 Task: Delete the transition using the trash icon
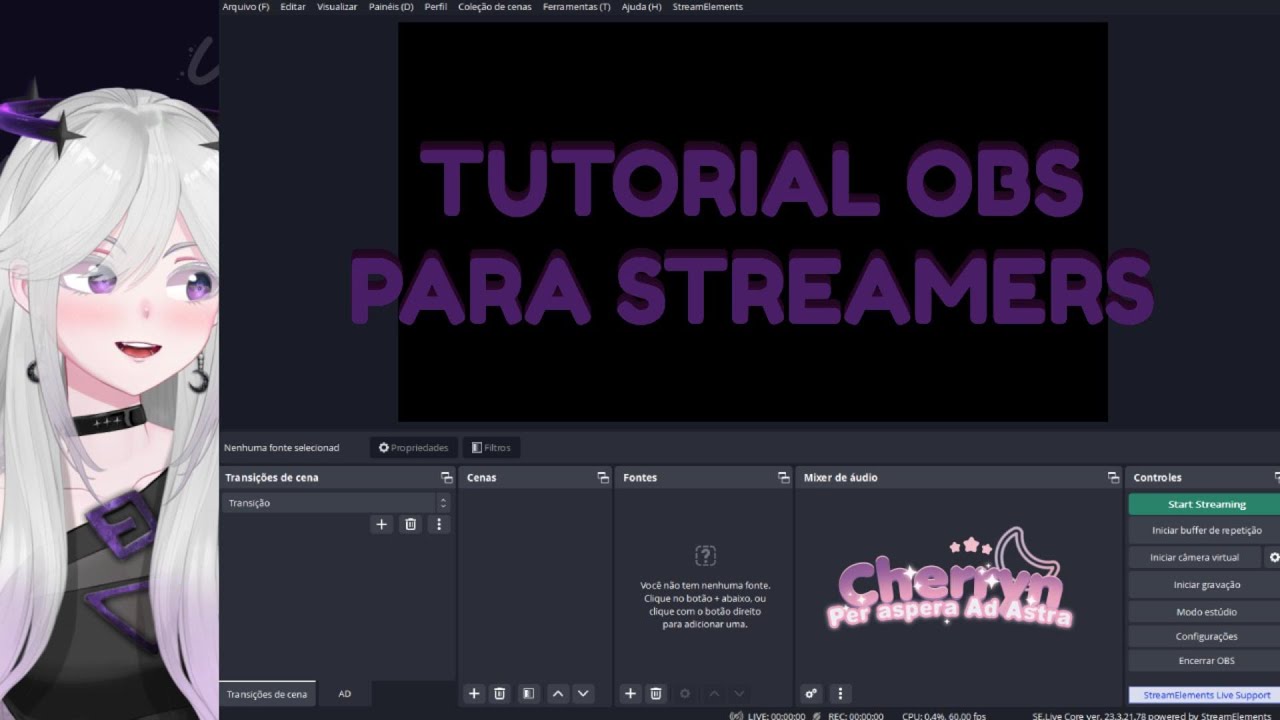tap(410, 524)
